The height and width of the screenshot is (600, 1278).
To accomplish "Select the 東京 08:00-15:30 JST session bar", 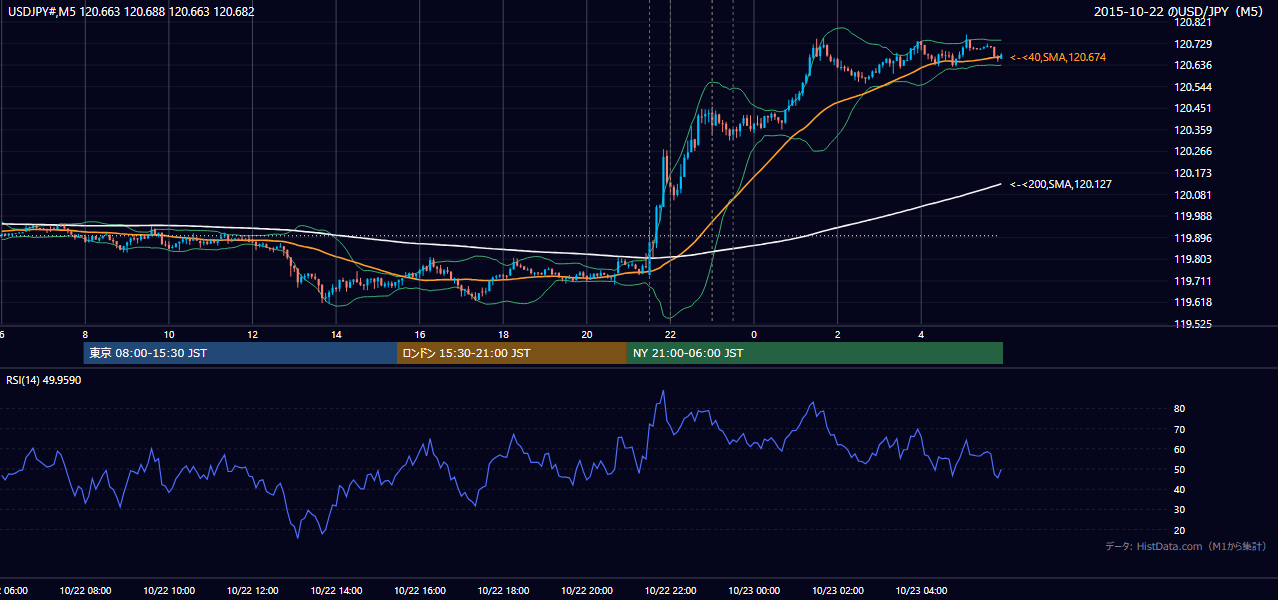I will [x=241, y=353].
